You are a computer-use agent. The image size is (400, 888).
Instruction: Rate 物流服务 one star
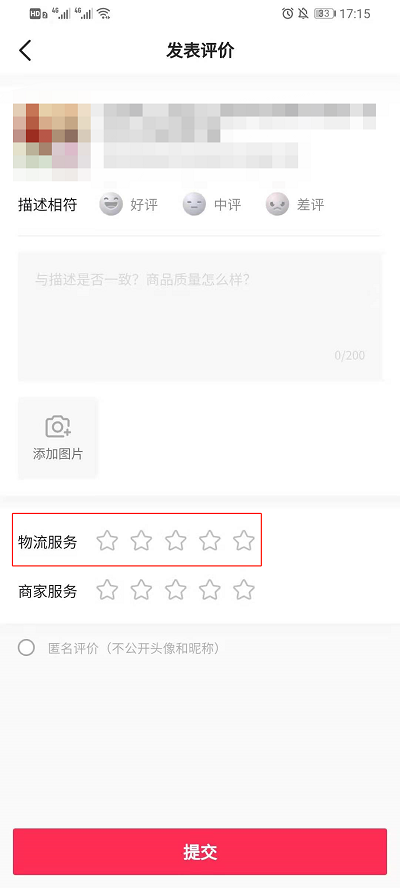[x=107, y=541]
